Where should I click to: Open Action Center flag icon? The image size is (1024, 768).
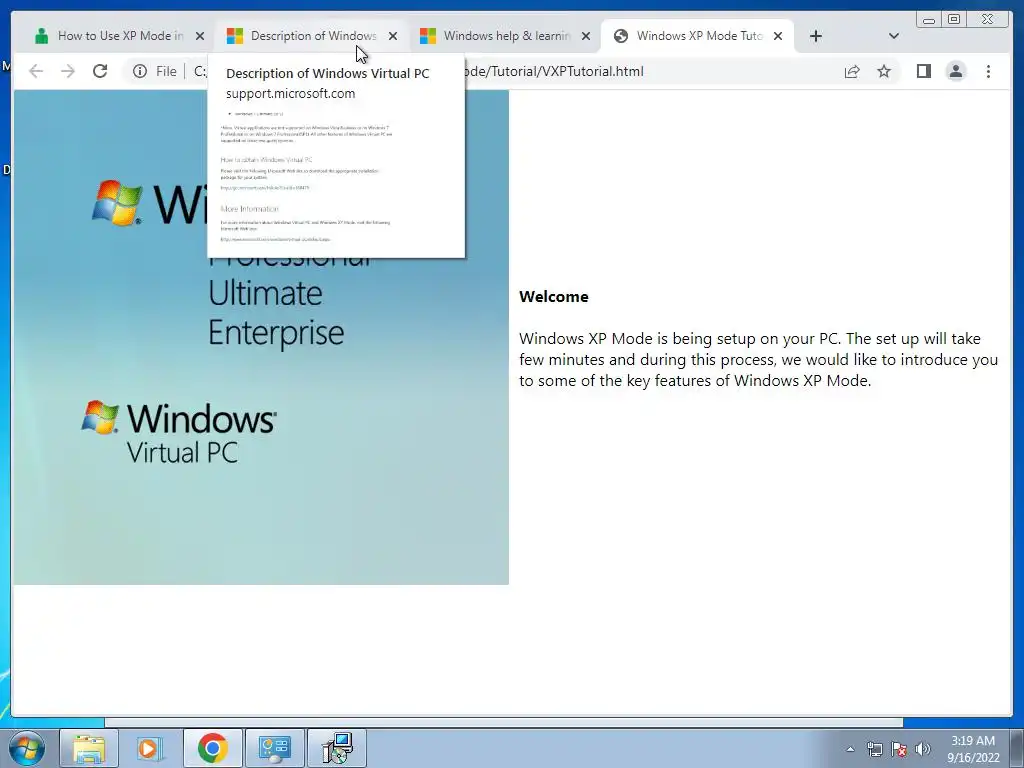point(899,749)
